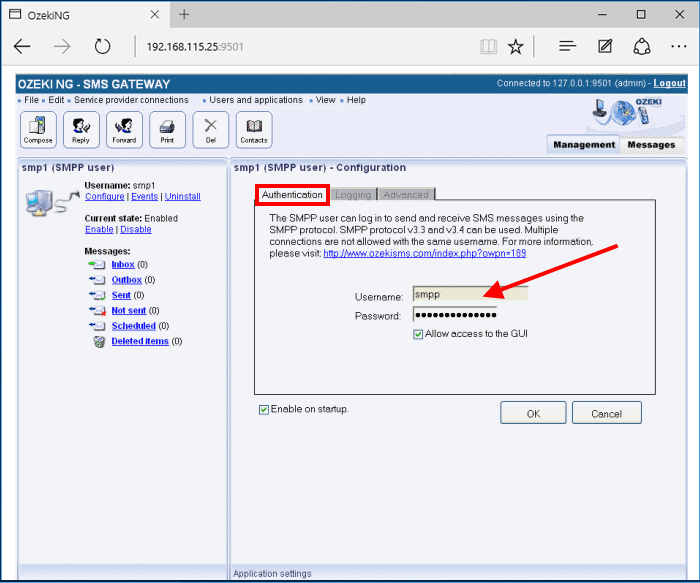The height and width of the screenshot is (583, 700).
Task: Switch to the Logging tab
Action: coord(353,195)
